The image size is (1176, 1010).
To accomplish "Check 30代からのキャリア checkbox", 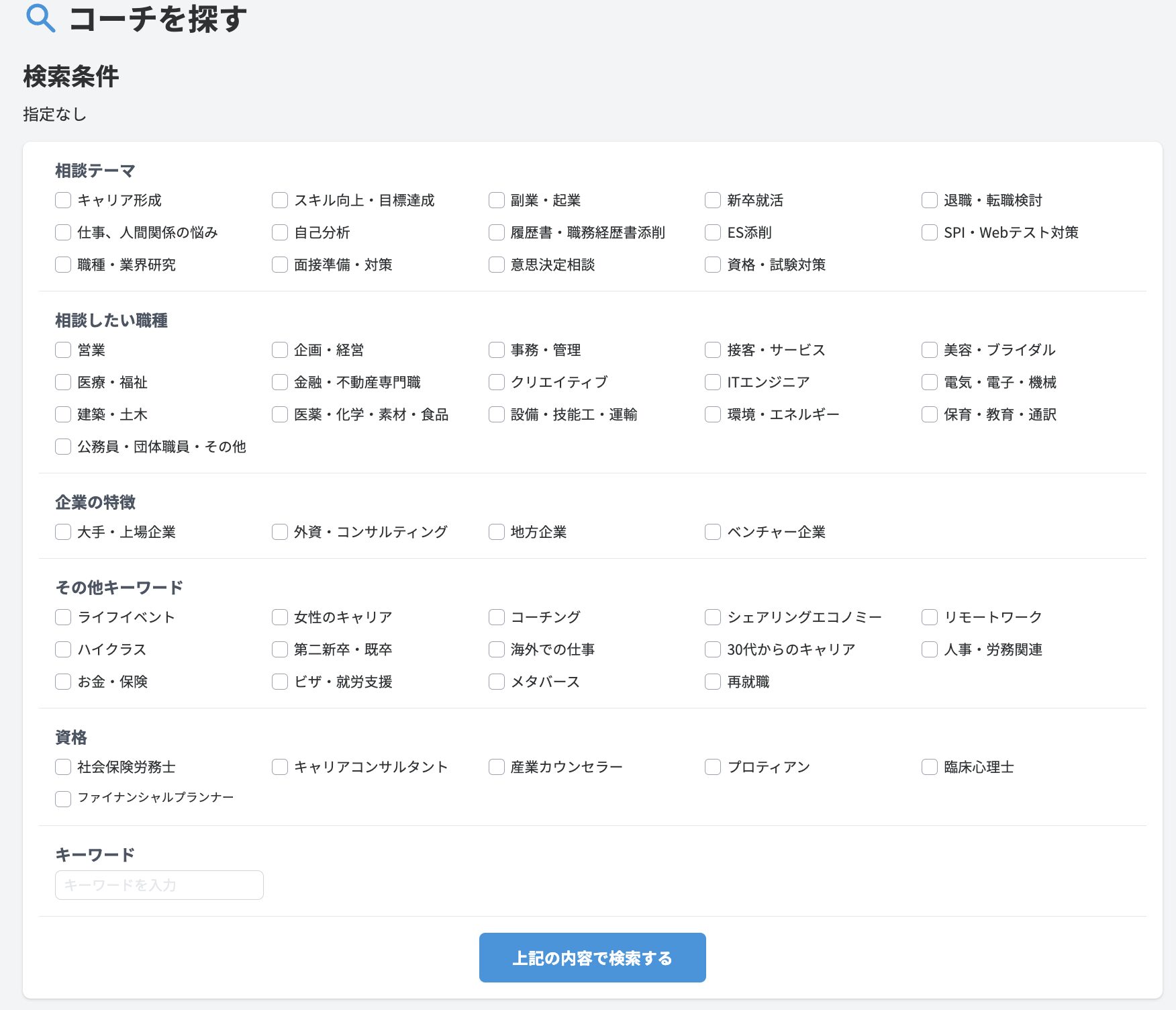I will point(713,649).
